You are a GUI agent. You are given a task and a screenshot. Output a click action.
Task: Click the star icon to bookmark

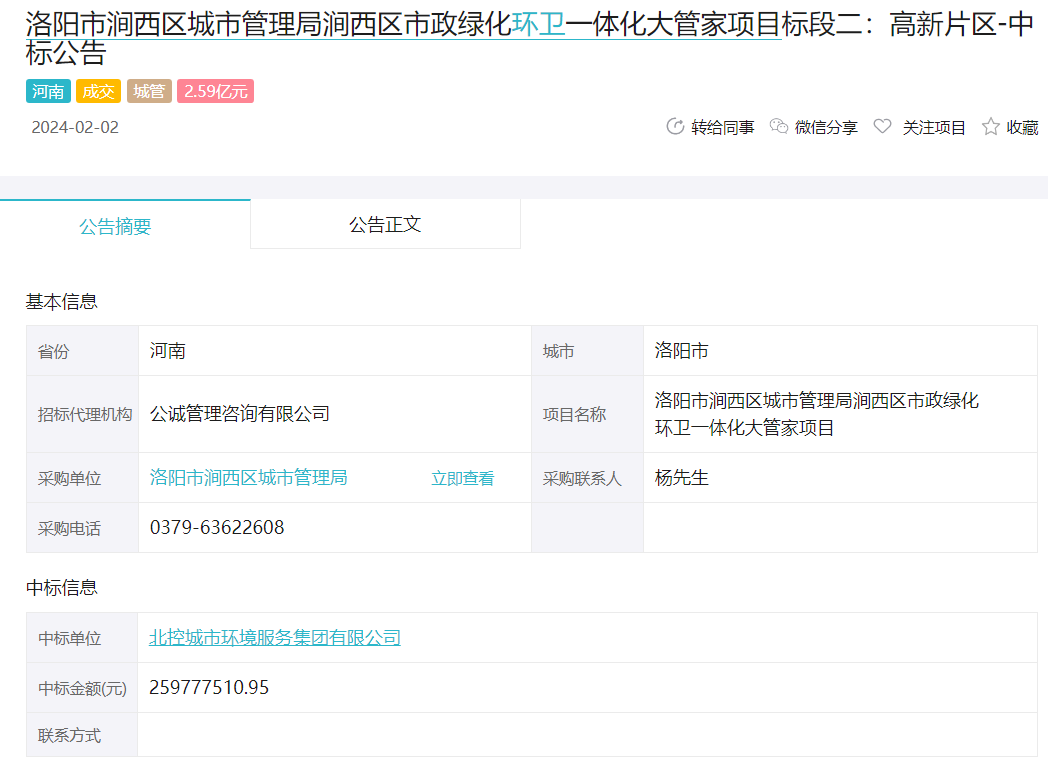coord(991,126)
